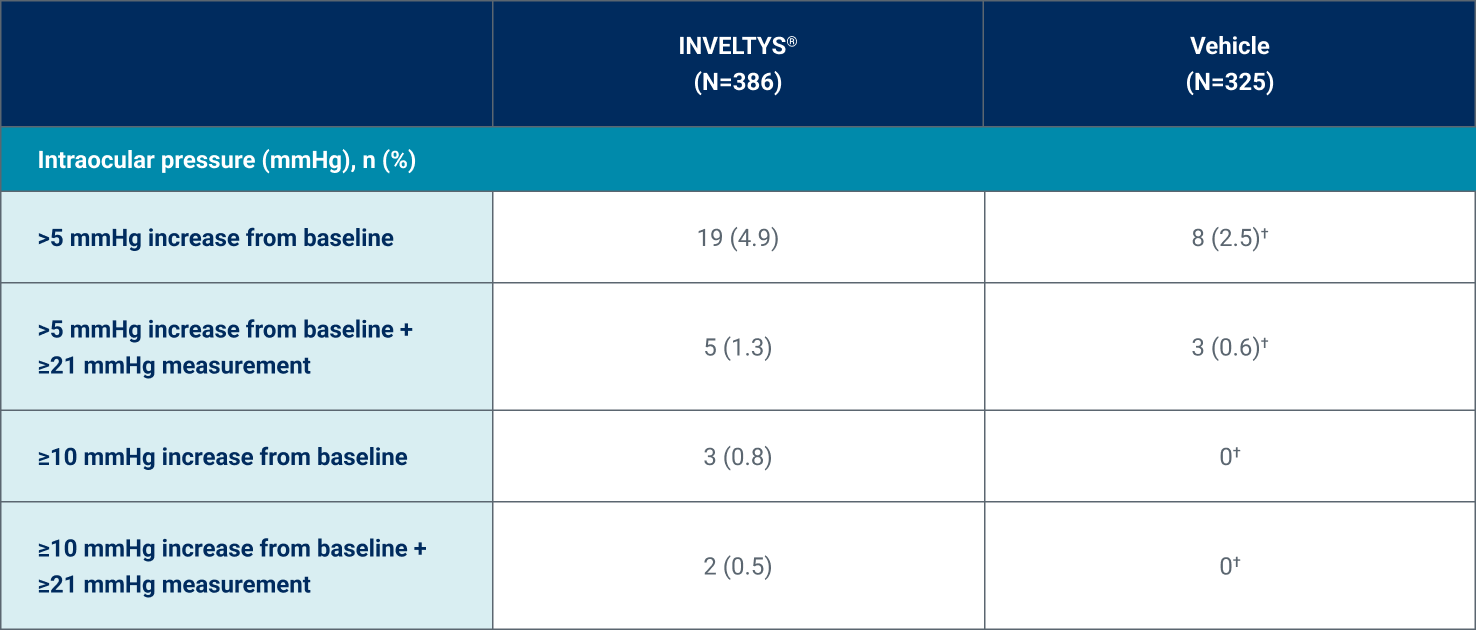Click the ≥10 mmHg increase from baseline label

223,457
